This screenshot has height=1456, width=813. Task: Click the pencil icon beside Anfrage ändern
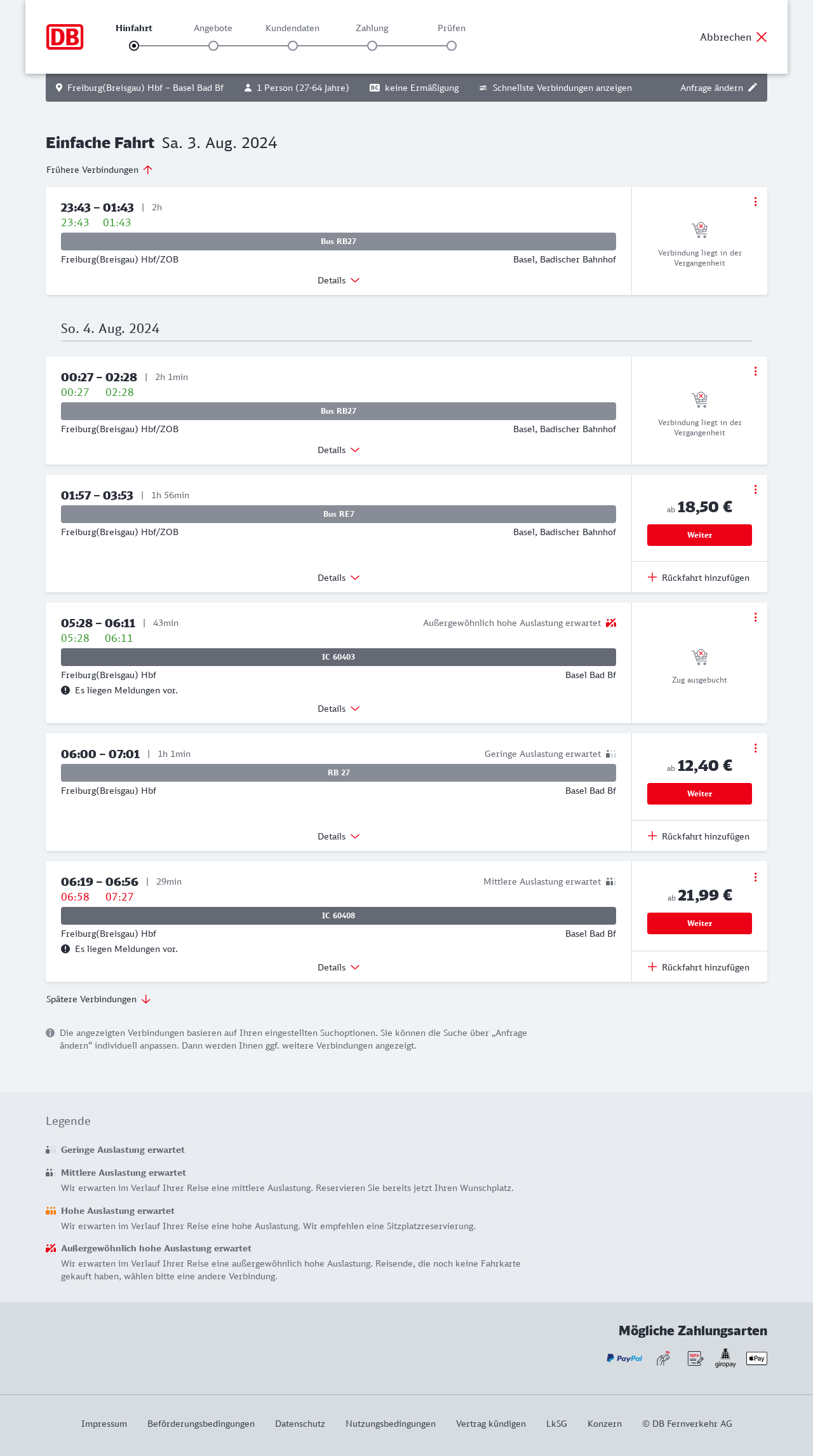[753, 88]
